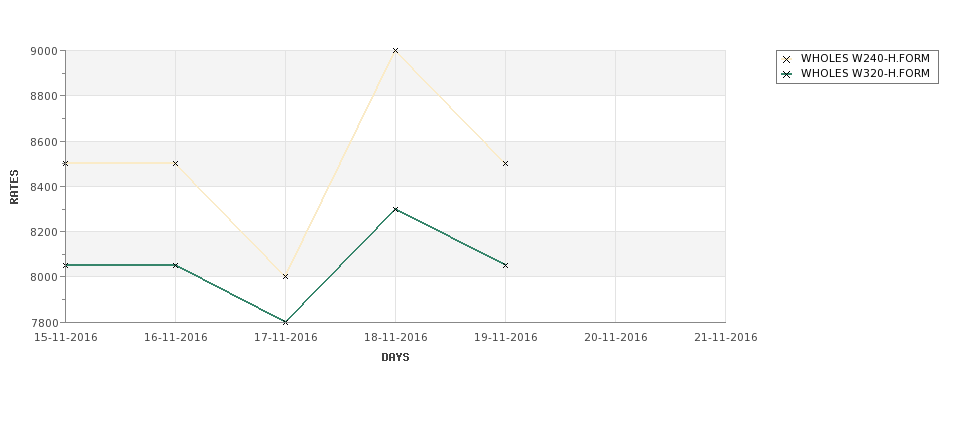Click the W320 marker on 16-11-2016
Image resolution: width=975 pixels, height=429 pixels.
(175, 265)
